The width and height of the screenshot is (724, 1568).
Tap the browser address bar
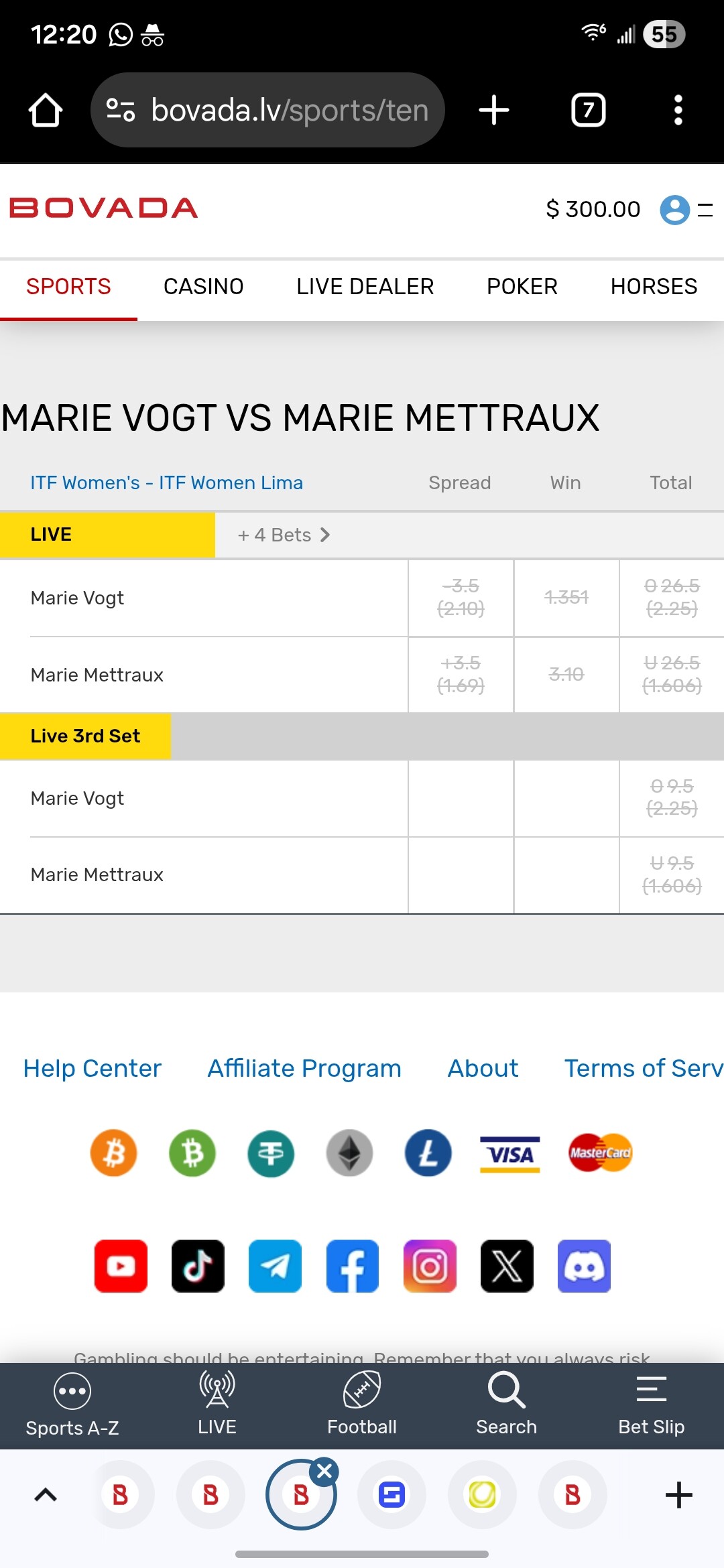[x=267, y=110]
